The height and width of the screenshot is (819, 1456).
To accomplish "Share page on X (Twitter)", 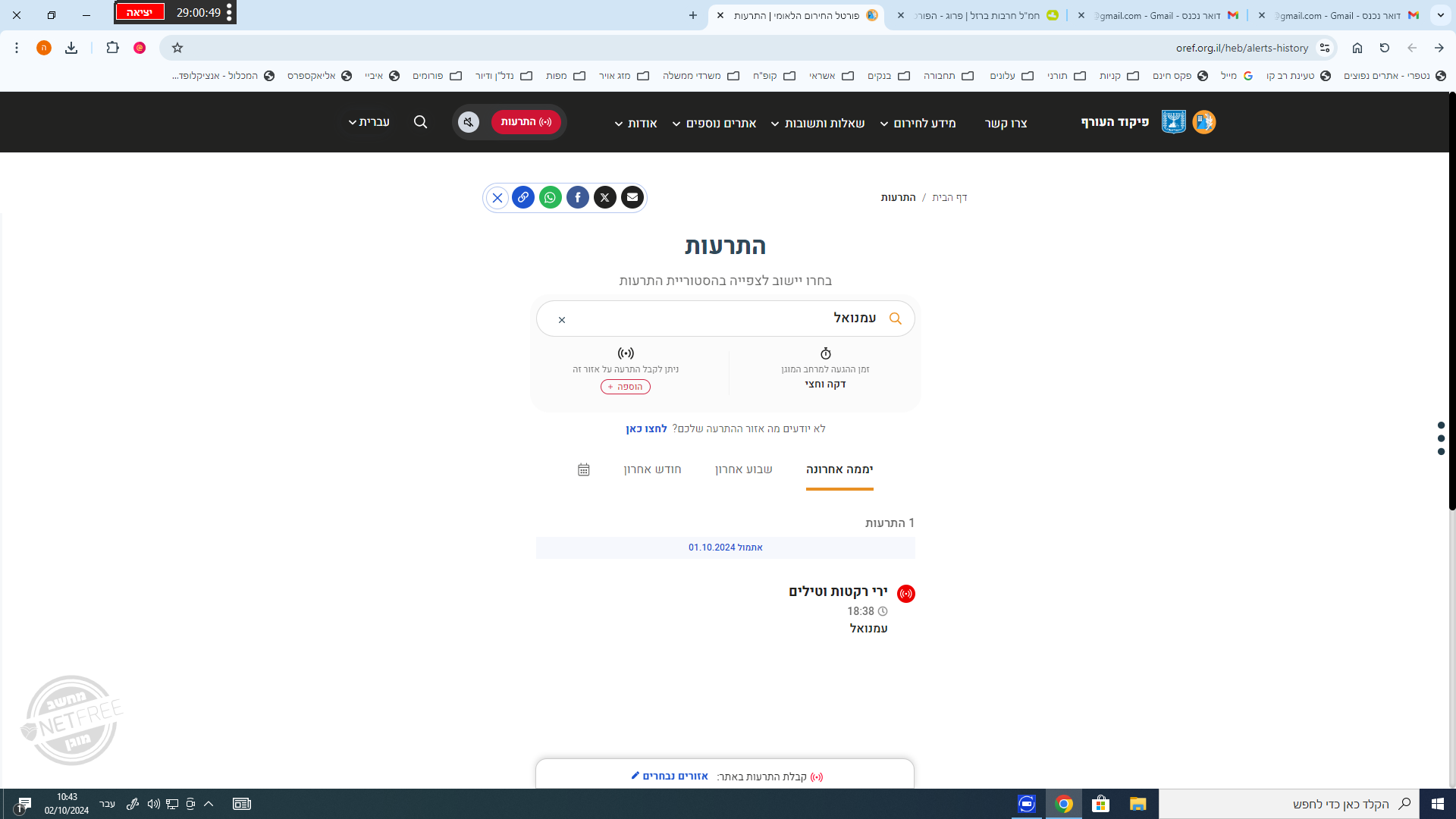I will pyautogui.click(x=605, y=198).
